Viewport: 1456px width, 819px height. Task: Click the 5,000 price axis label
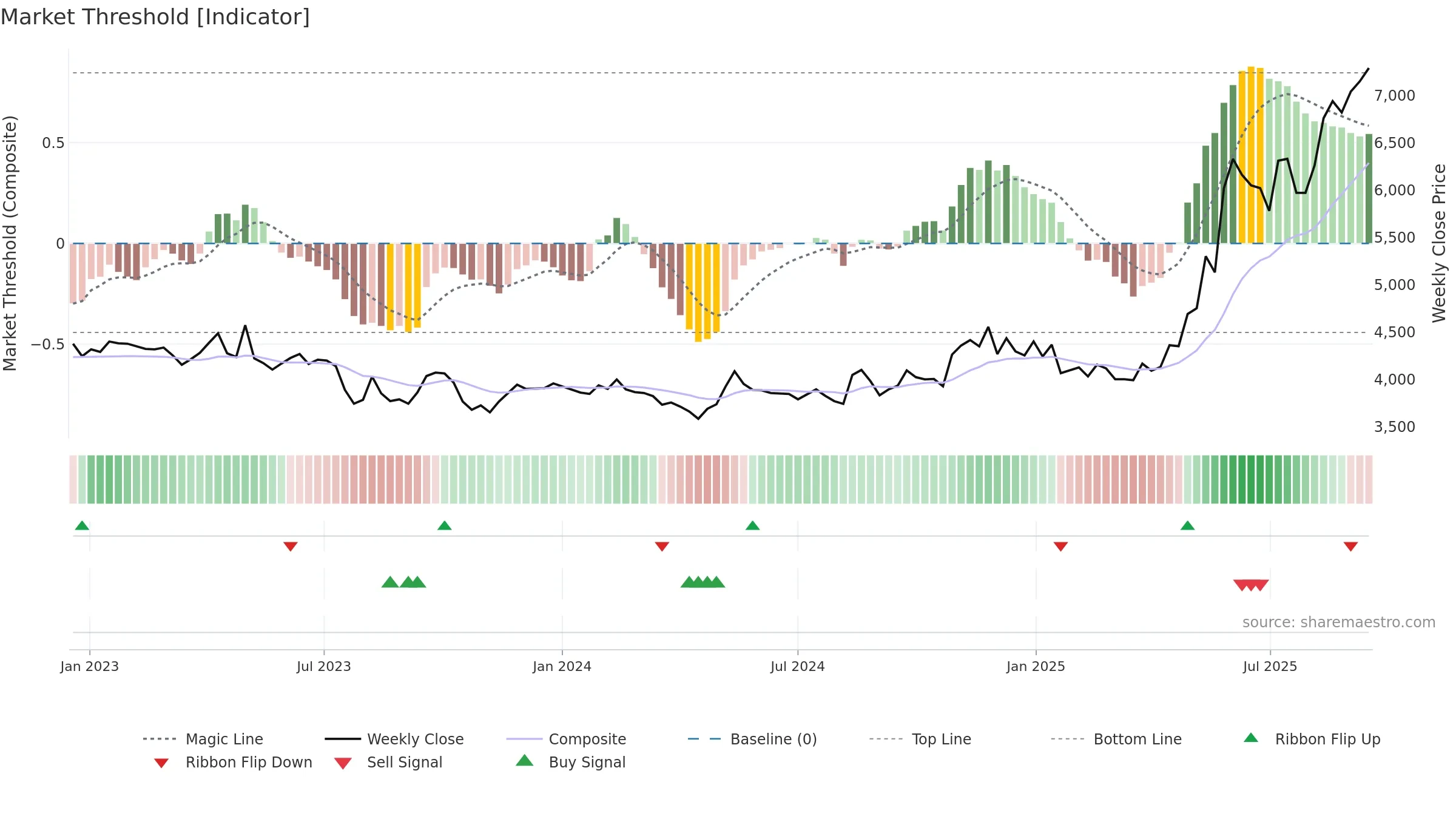point(1395,285)
